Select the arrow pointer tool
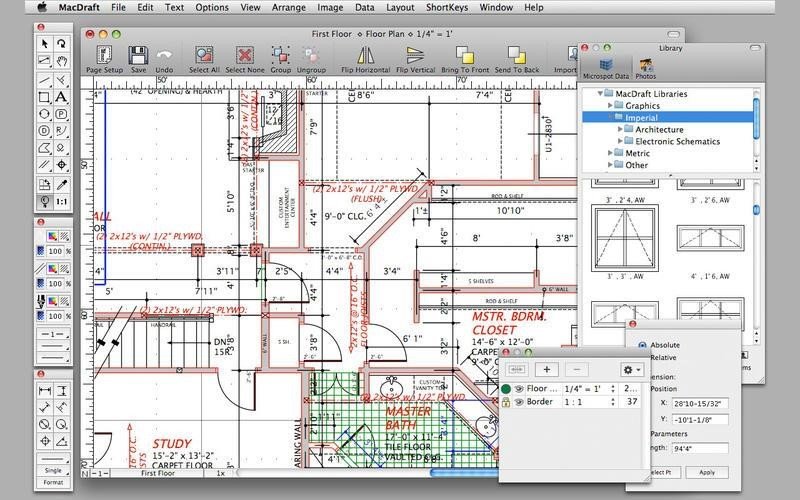Viewport: 800px width, 500px height. pyautogui.click(x=45, y=44)
